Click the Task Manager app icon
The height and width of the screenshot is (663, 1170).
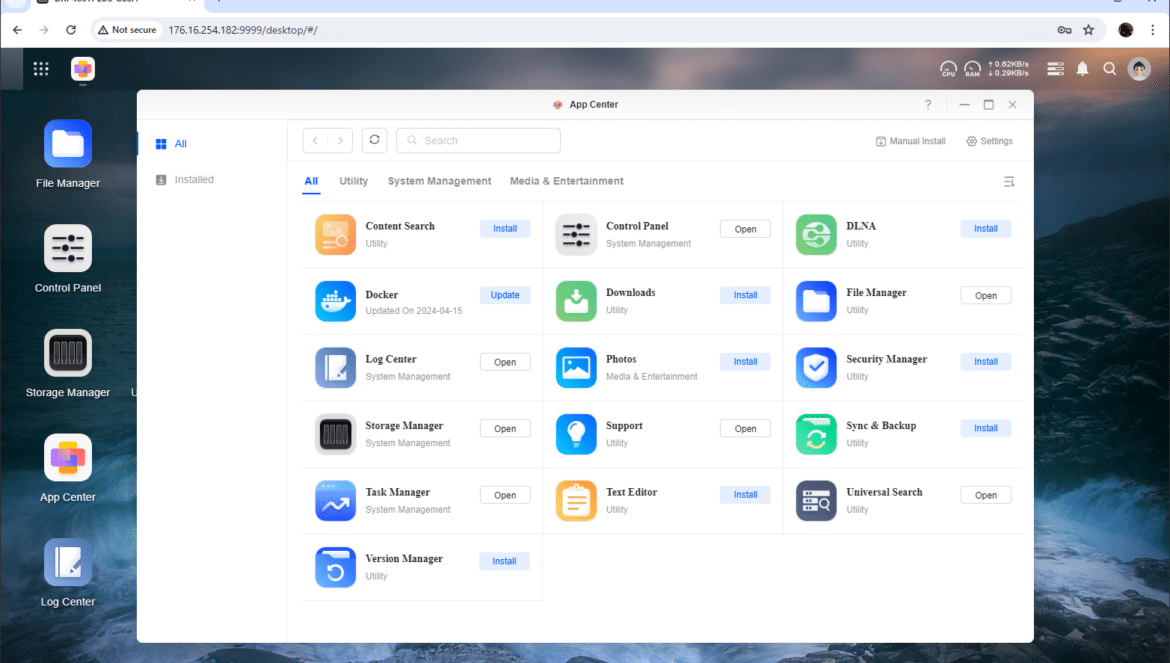pos(335,500)
